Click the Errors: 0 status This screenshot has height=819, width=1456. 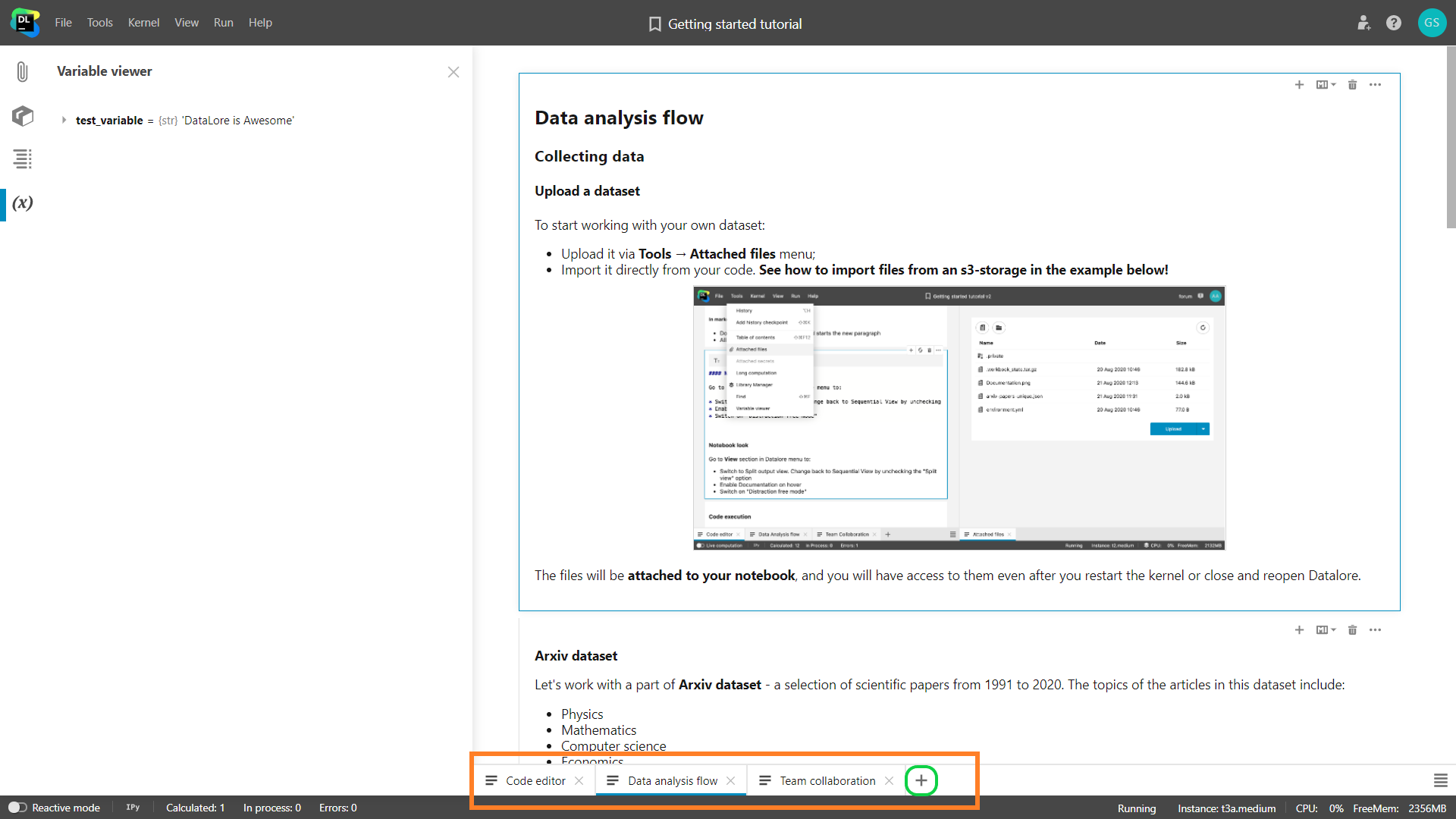tap(338, 808)
